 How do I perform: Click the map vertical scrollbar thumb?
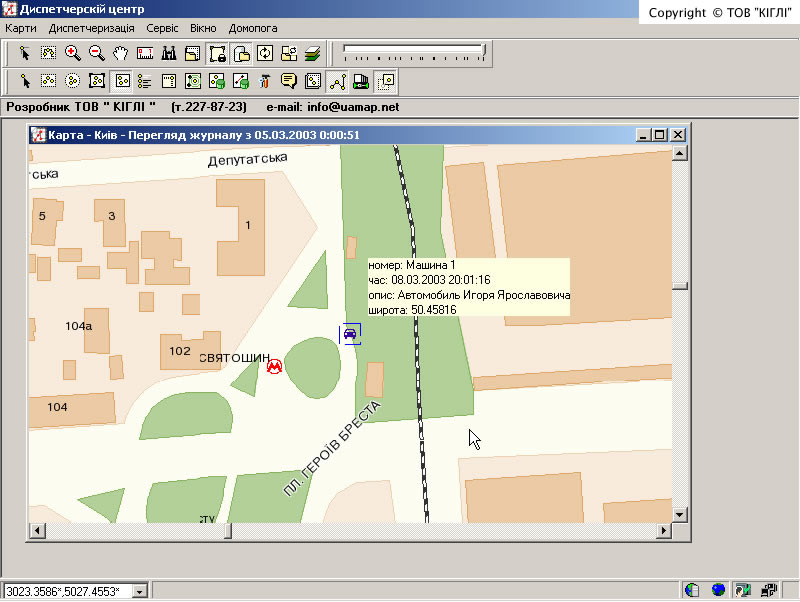[x=680, y=286]
